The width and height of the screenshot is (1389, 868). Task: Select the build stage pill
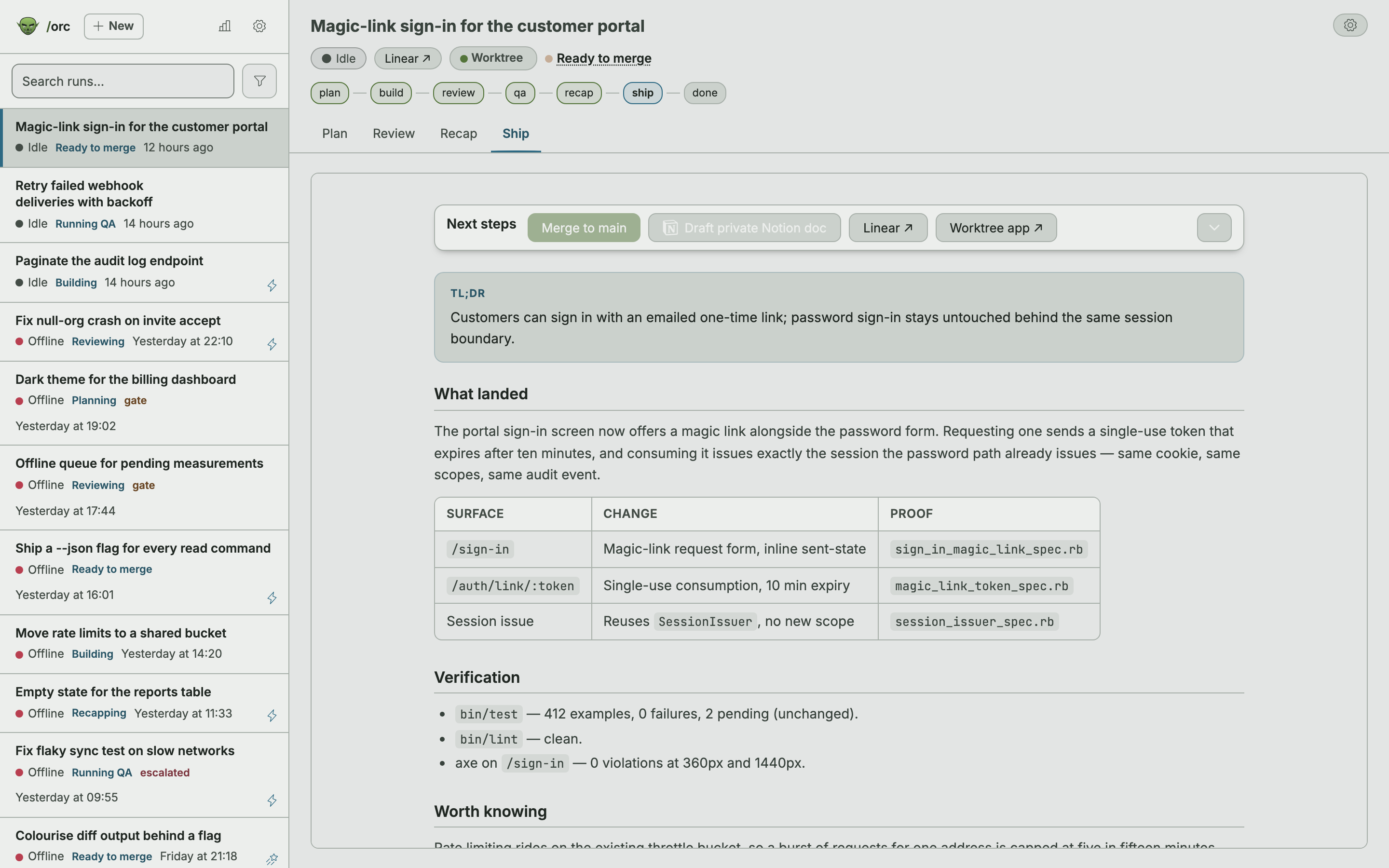click(391, 93)
